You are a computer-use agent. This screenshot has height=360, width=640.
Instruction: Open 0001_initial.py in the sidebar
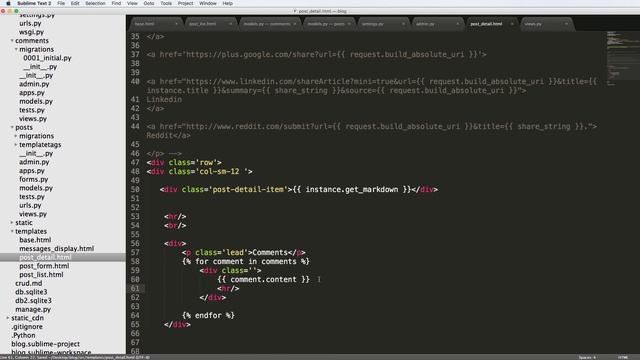47,58
